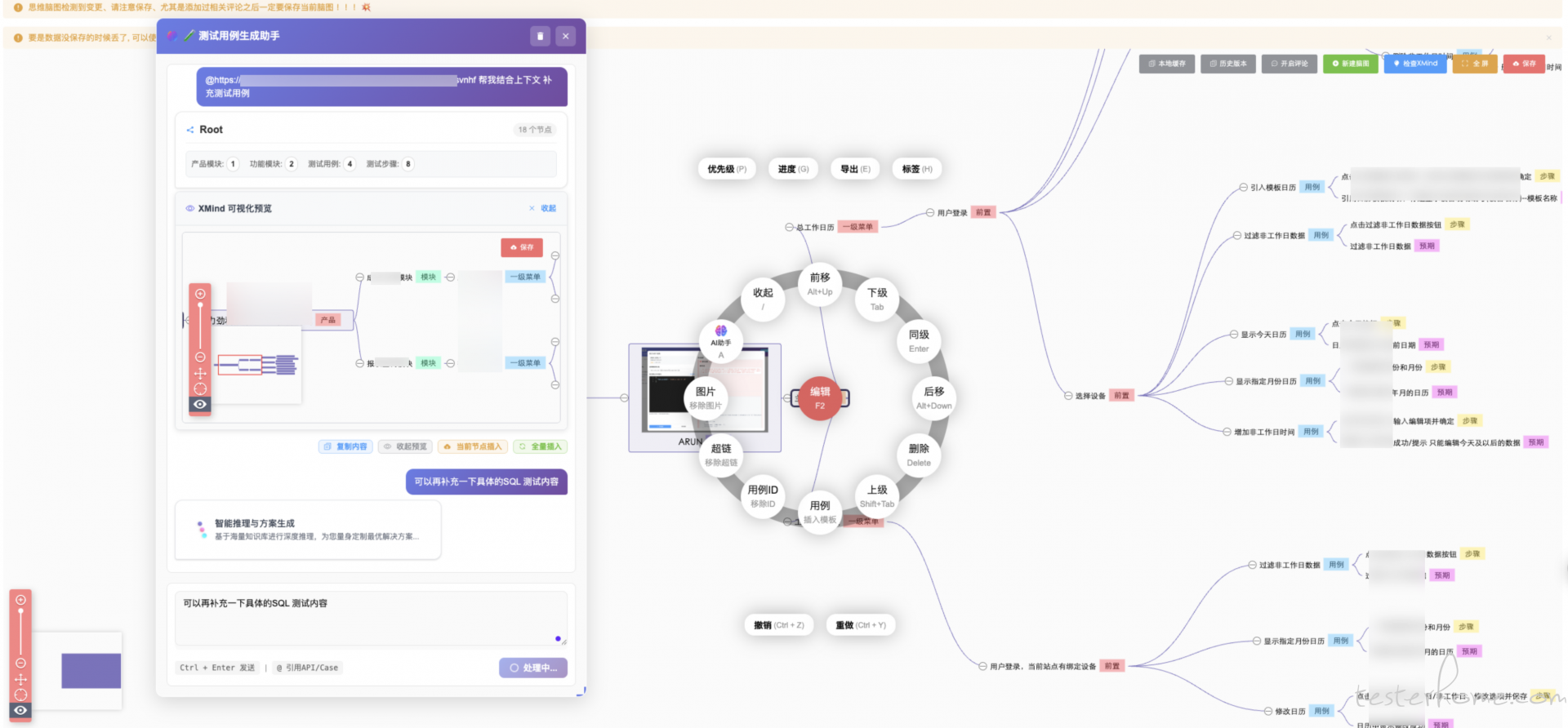This screenshot has width=1568, height=728.
Task: Click the 当前节点插入 button
Action: (473, 446)
